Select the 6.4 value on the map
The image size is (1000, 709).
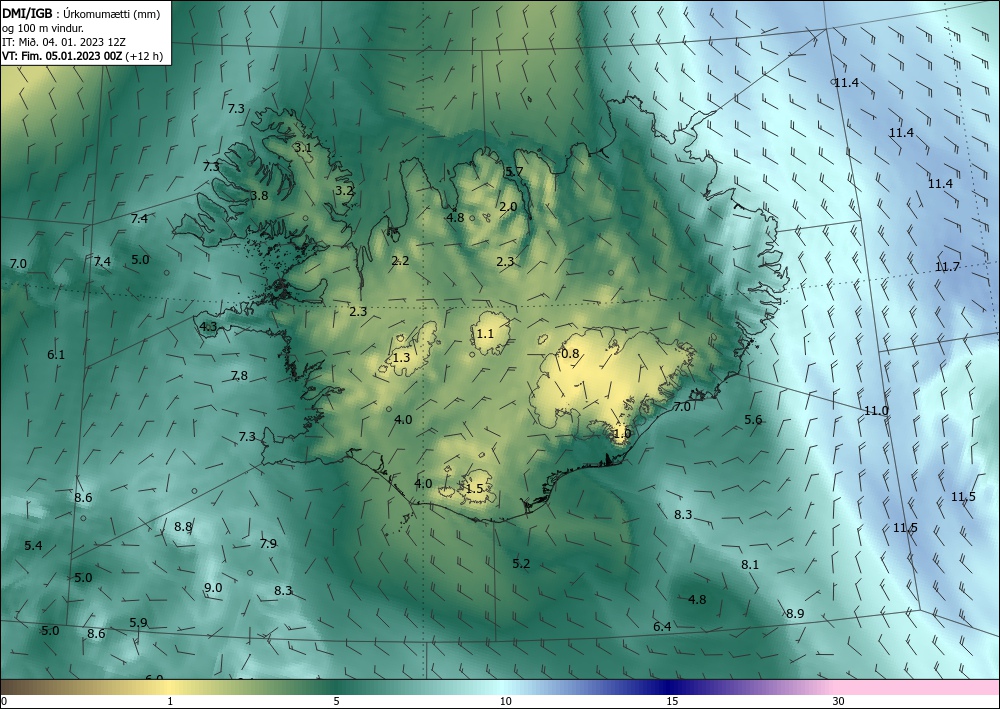662,627
